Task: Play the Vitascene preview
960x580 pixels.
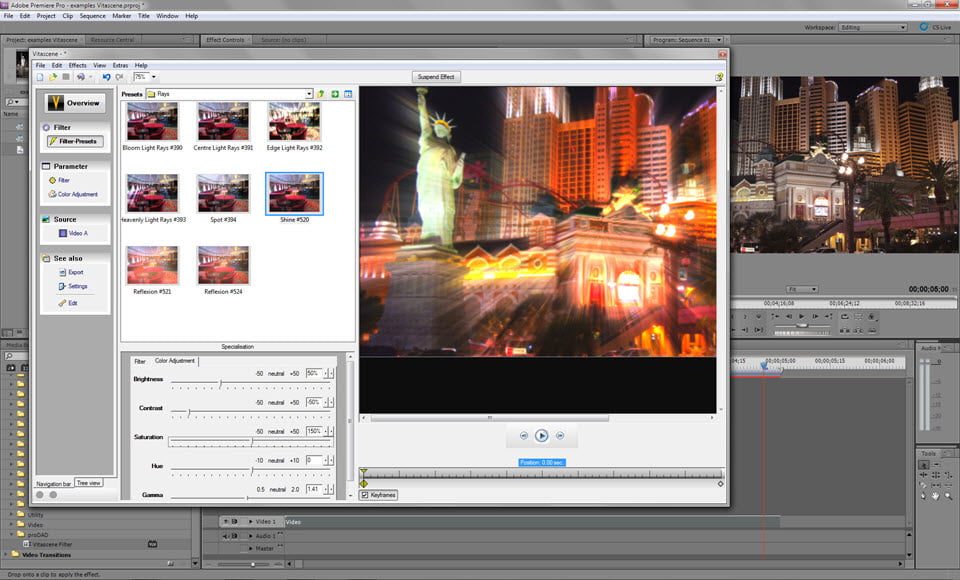Action: 541,435
